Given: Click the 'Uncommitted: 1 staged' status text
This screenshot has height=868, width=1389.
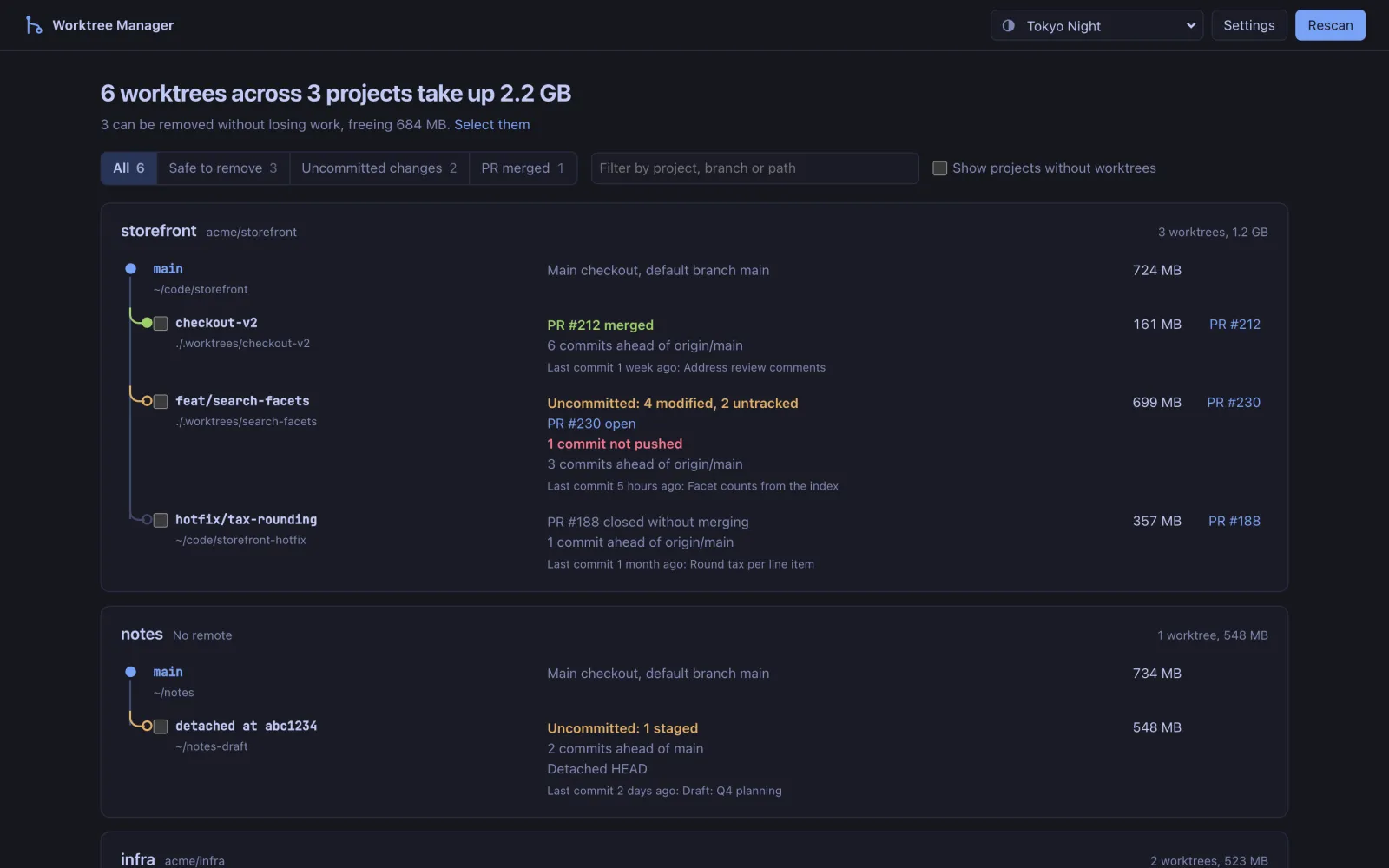Looking at the screenshot, I should pyautogui.click(x=622, y=728).
